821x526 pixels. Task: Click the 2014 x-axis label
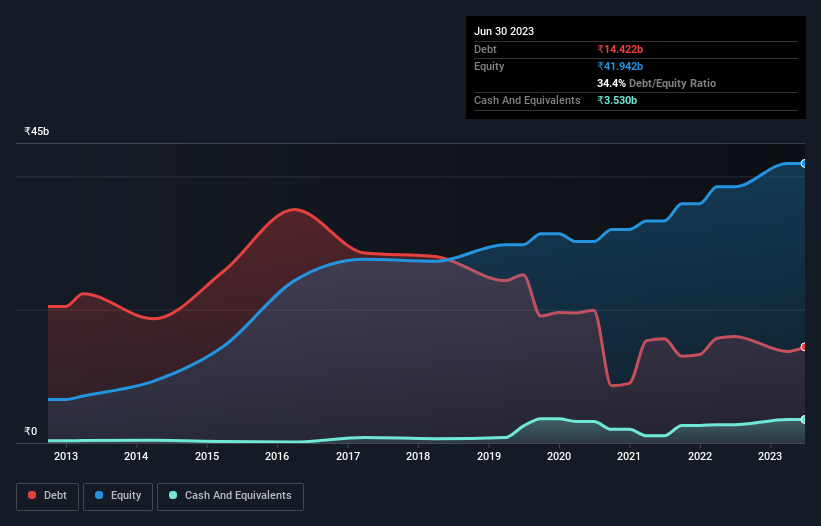tap(136, 456)
